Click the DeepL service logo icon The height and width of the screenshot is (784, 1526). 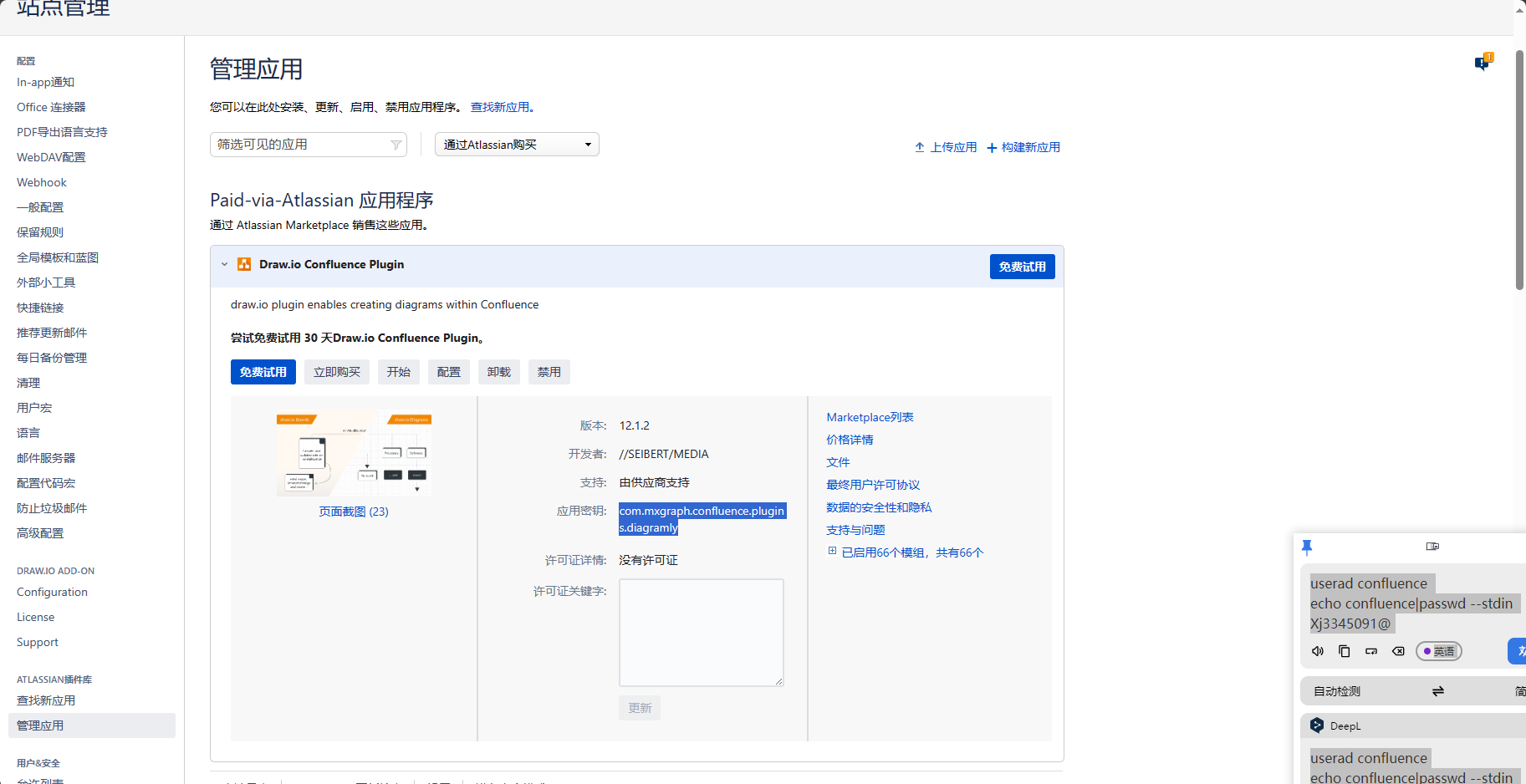point(1317,725)
